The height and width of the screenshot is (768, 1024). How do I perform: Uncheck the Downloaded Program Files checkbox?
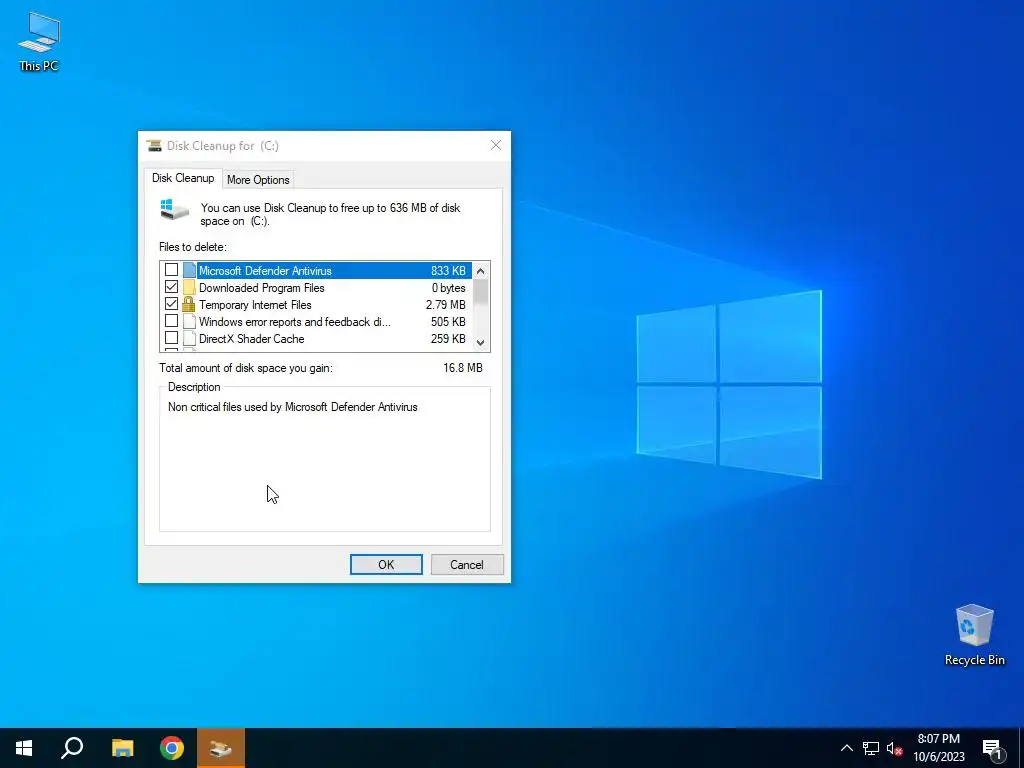171,287
